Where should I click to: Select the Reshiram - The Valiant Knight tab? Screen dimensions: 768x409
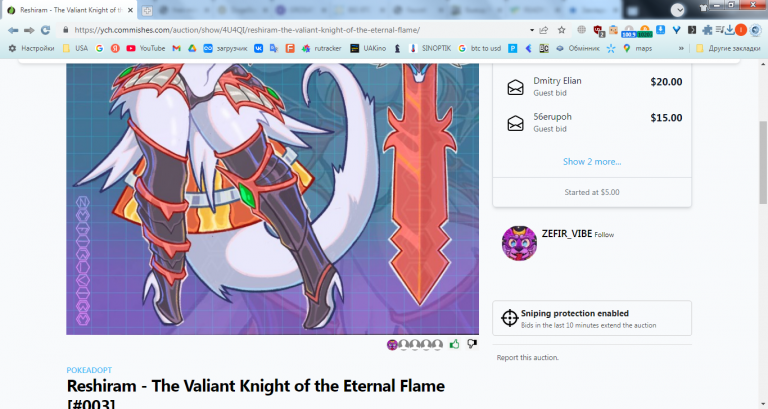click(70, 10)
